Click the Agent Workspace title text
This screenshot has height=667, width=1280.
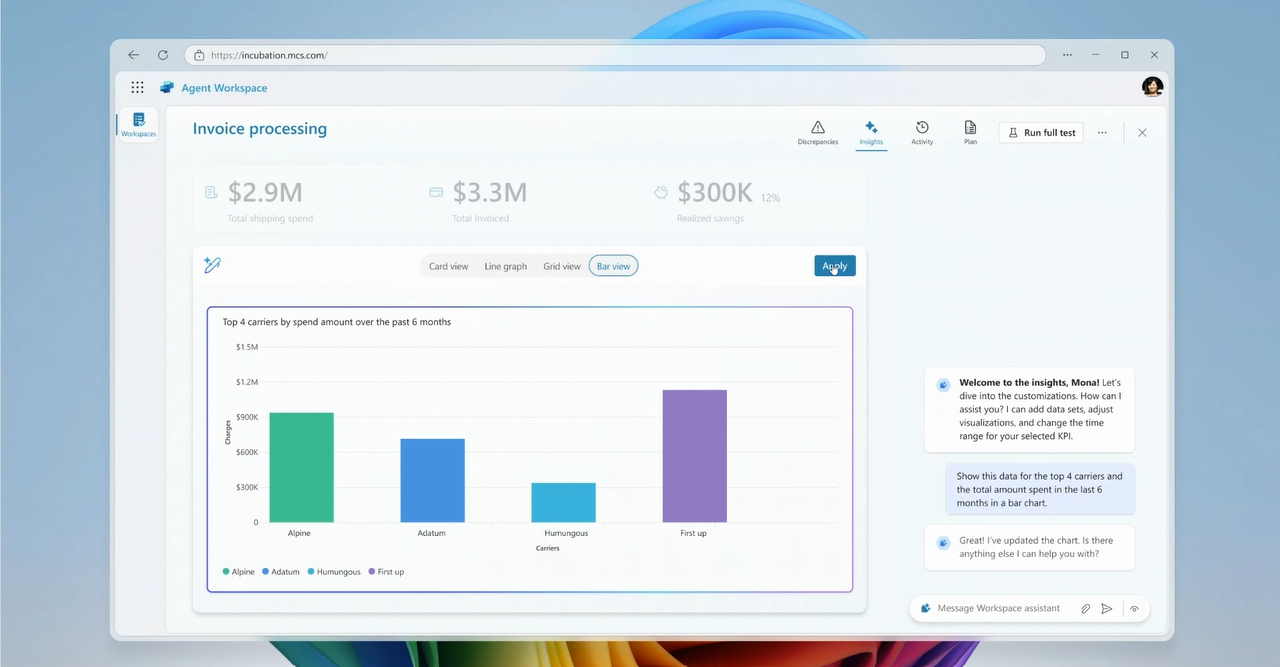click(x=224, y=88)
